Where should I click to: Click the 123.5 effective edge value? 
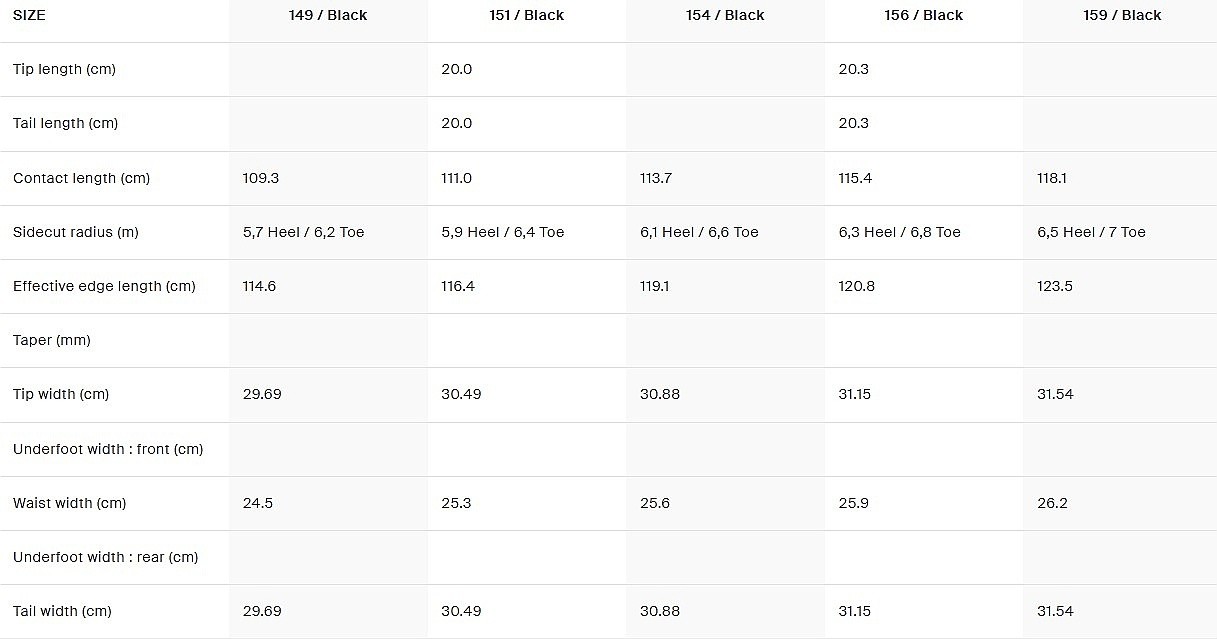1055,286
